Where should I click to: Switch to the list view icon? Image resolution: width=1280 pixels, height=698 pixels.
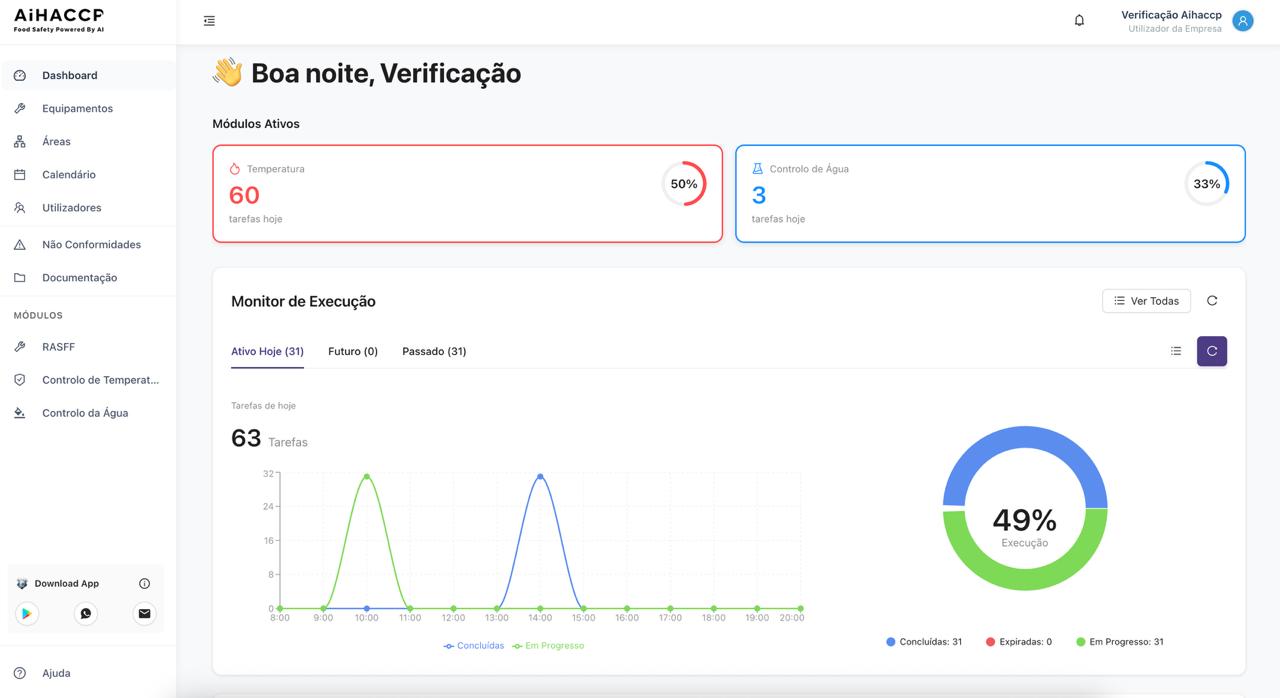1176,351
